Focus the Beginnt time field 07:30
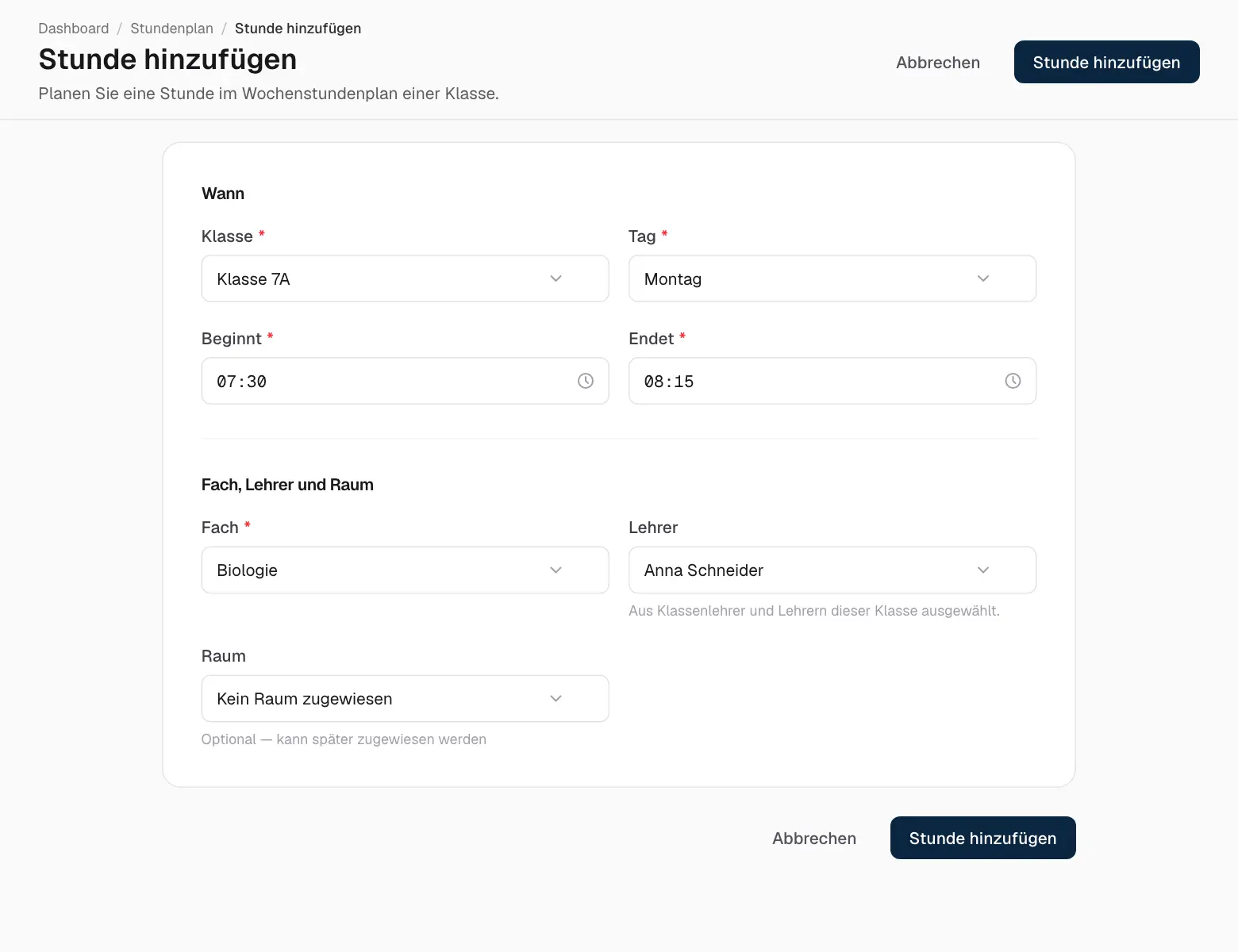Viewport: 1238px width, 952px height. click(405, 381)
